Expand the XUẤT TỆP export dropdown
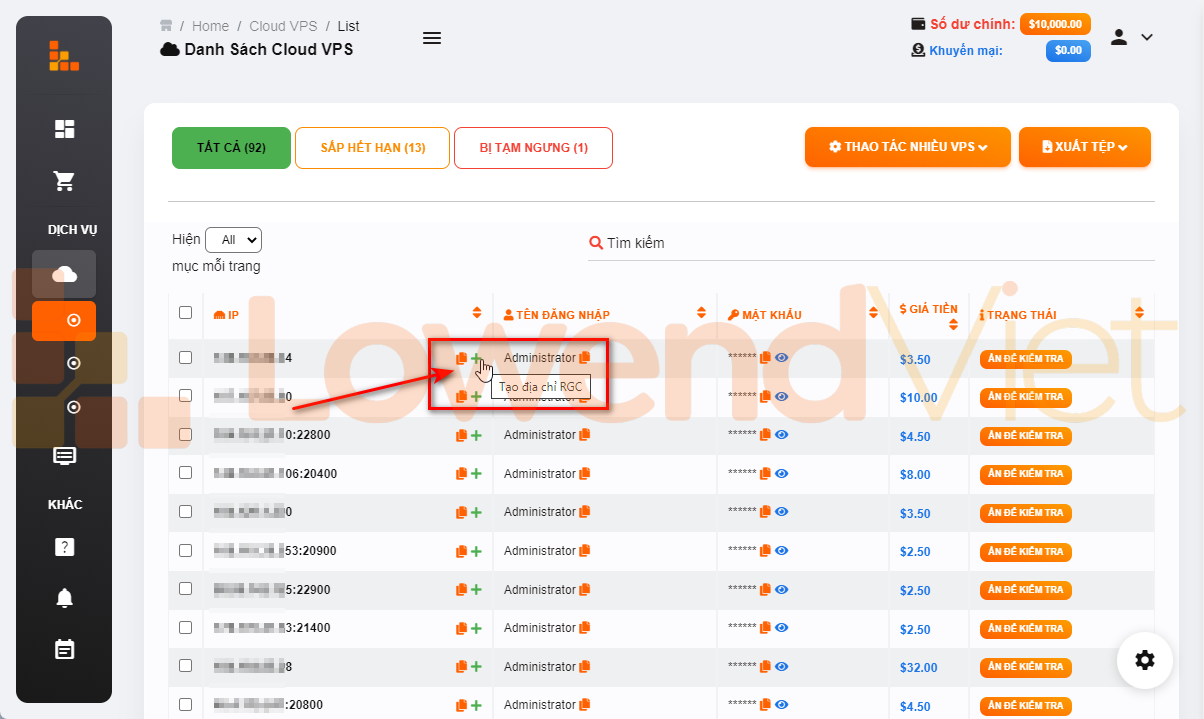The height and width of the screenshot is (719, 1204). [1084, 147]
